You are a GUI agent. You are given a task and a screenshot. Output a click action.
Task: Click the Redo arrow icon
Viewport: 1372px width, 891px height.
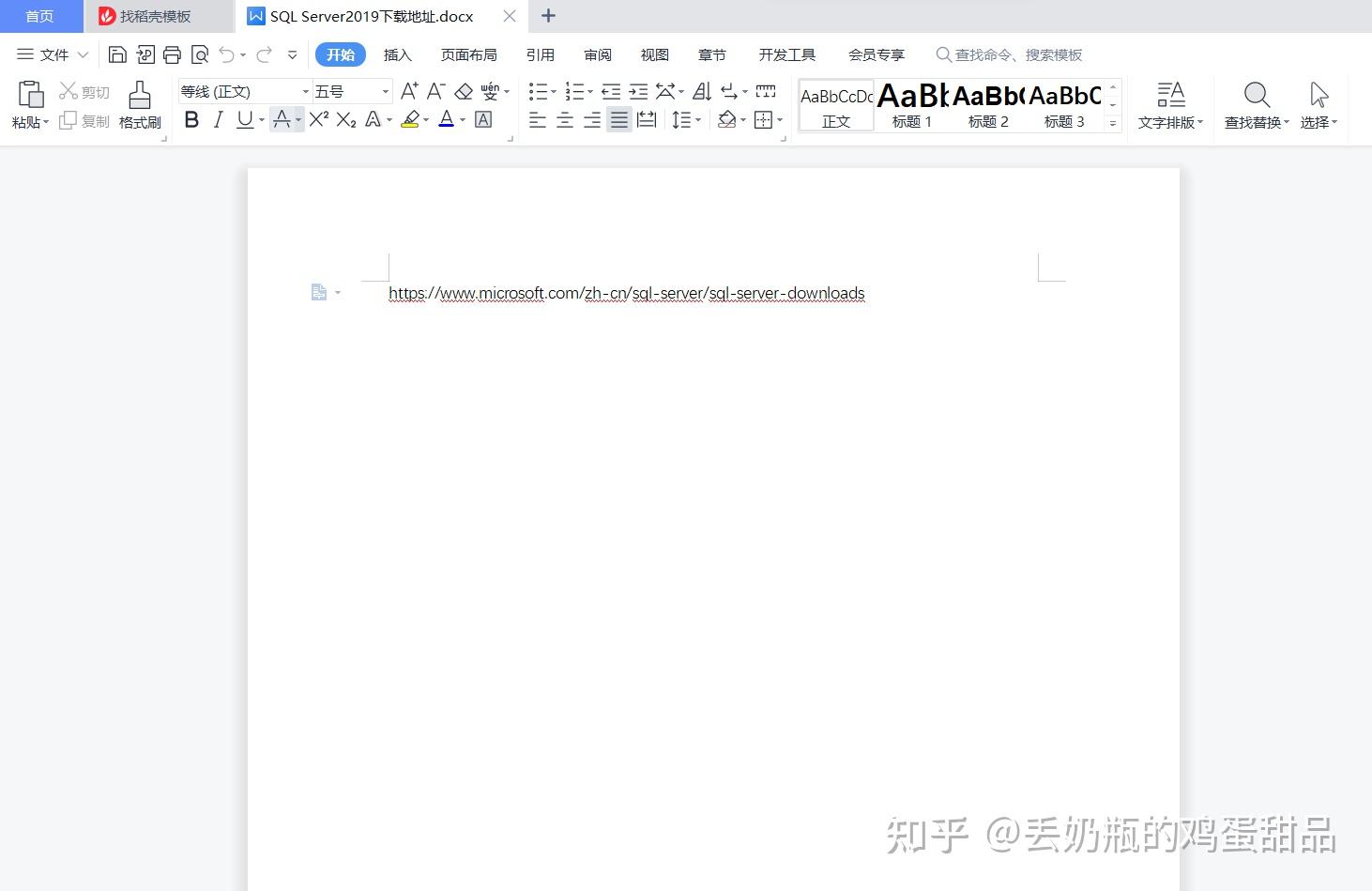[264, 54]
